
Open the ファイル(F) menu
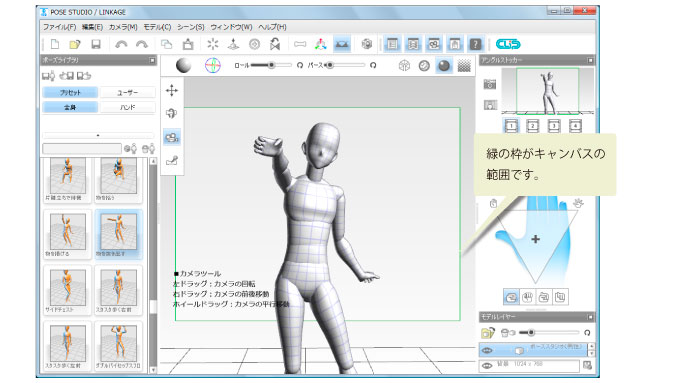click(59, 27)
